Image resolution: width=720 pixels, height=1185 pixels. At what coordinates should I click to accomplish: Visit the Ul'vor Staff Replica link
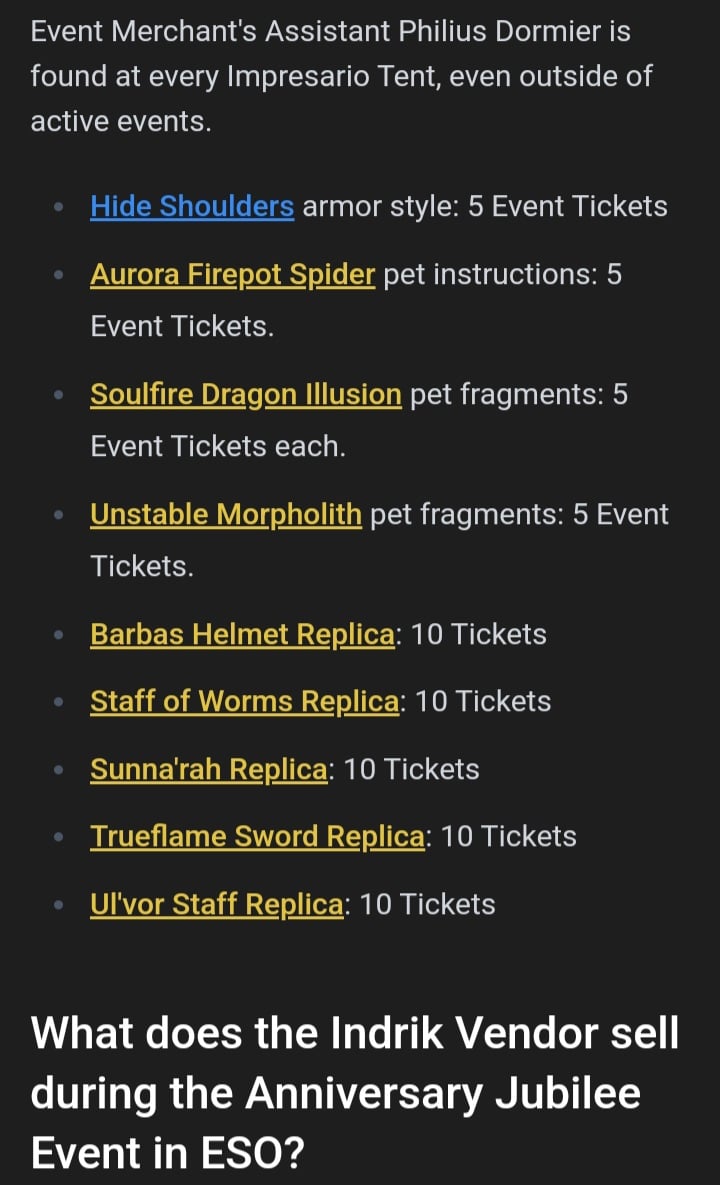pyautogui.click(x=216, y=905)
